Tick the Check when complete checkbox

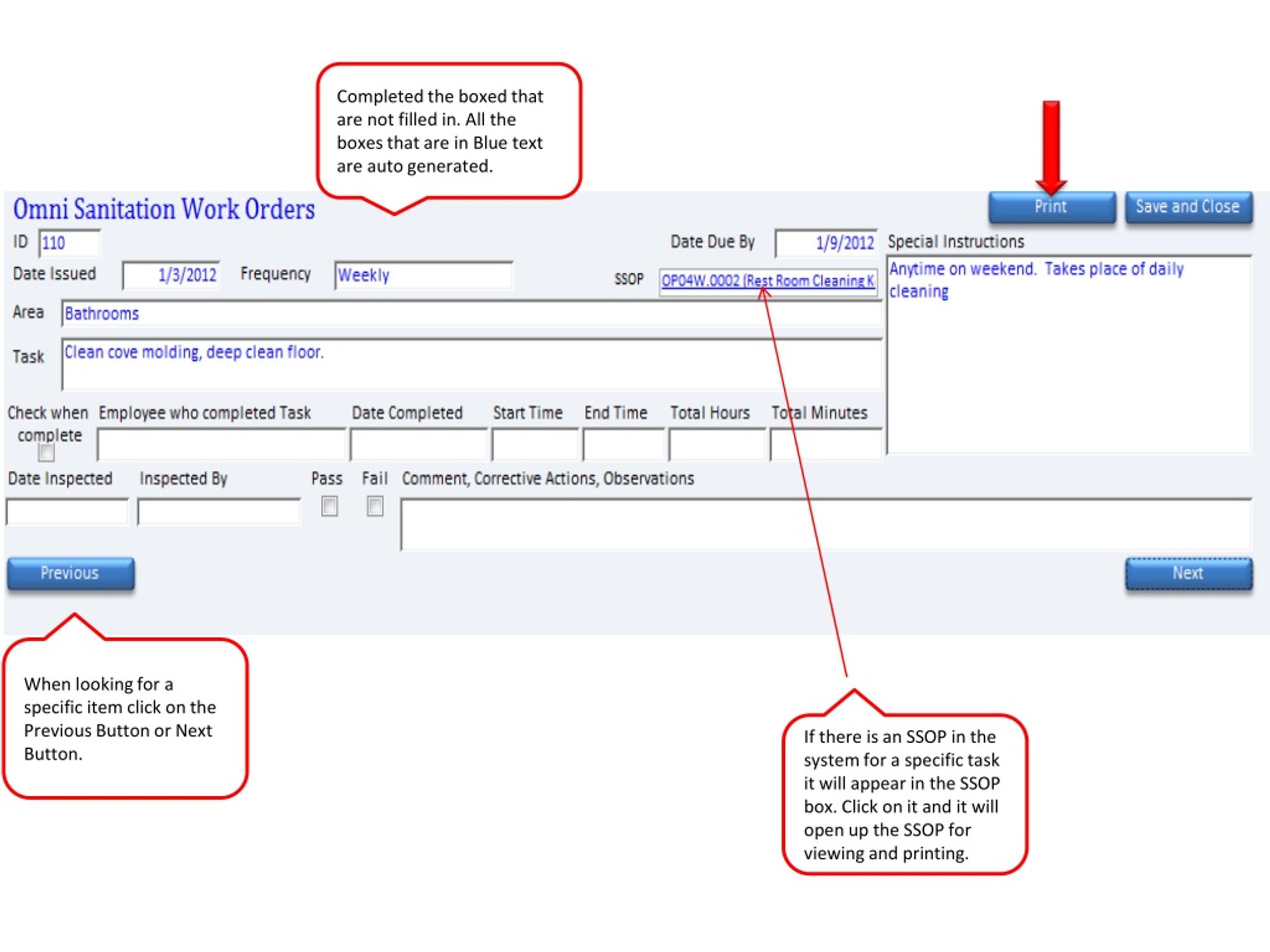click(x=46, y=453)
